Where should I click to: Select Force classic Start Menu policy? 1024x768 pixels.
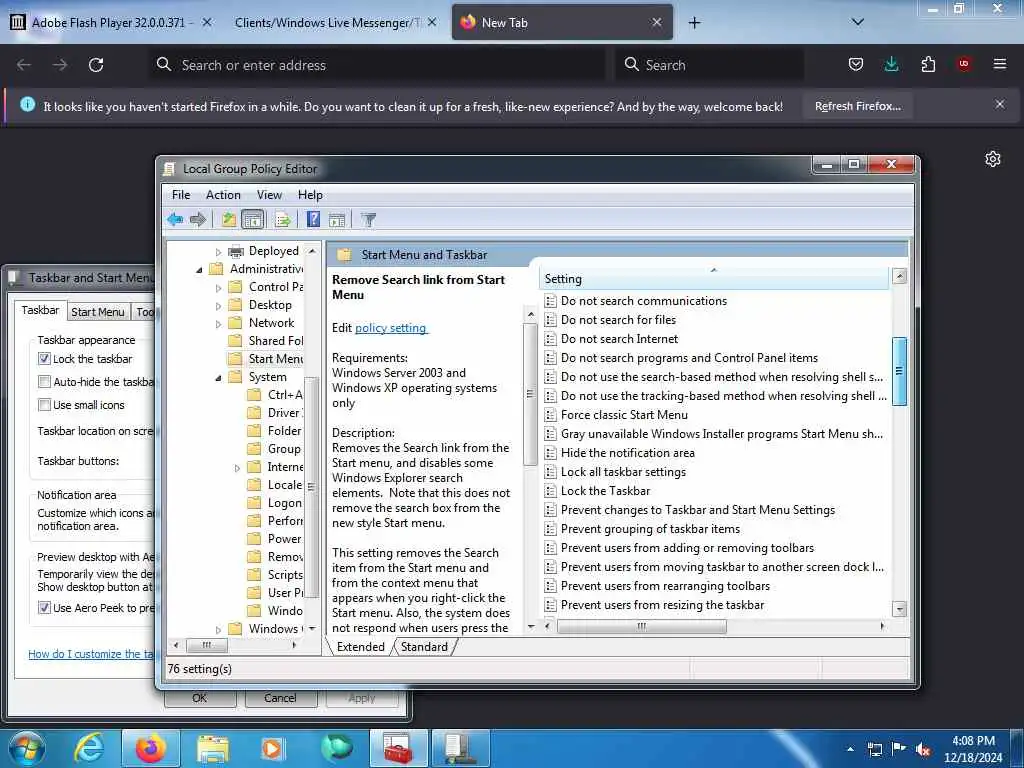click(x=624, y=415)
